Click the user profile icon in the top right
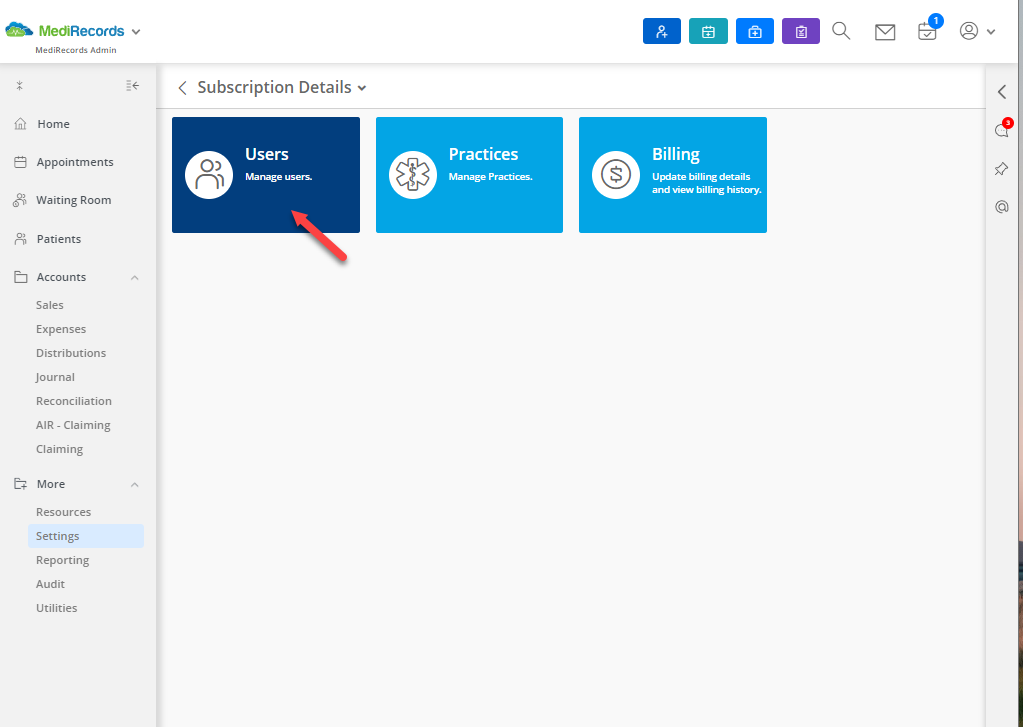The image size is (1023, 727). (x=966, y=31)
